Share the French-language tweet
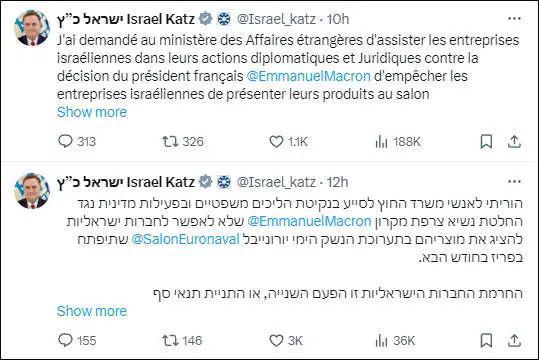 pyautogui.click(x=514, y=142)
